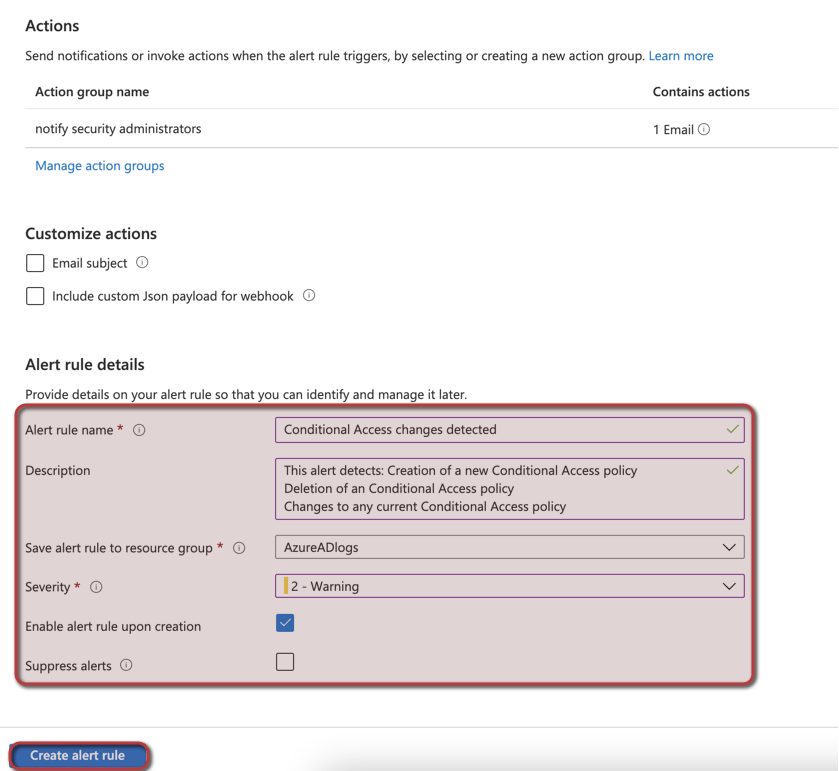The image size is (839, 771).
Task: Check Include custom Json payload for webhook
Action: [35, 296]
